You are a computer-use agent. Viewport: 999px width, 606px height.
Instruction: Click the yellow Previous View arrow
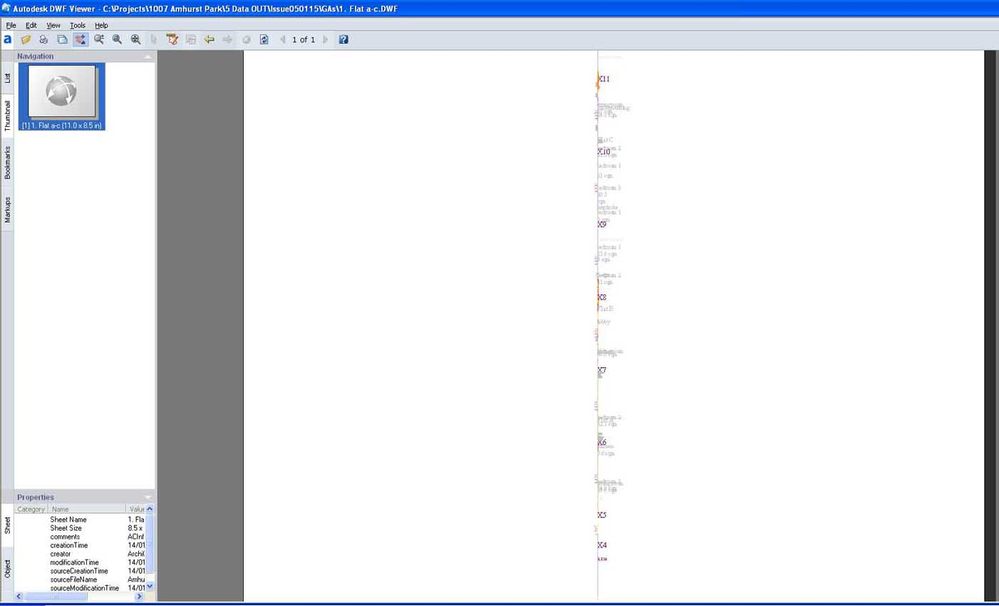209,40
